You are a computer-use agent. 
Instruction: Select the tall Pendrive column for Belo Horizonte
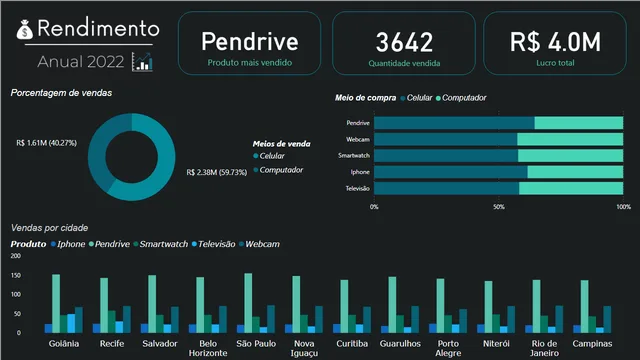pos(200,305)
